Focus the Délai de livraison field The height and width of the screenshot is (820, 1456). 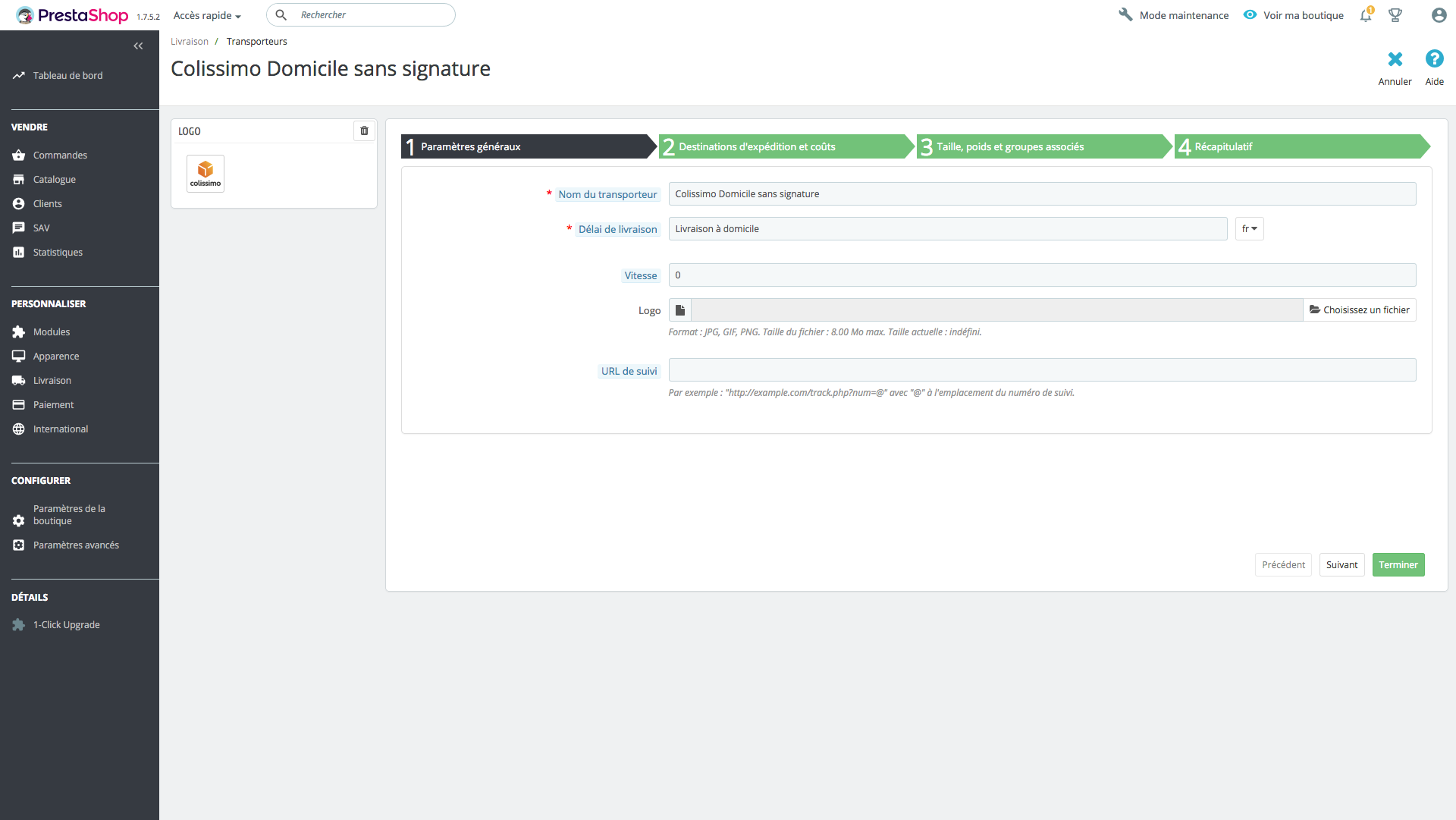pos(947,229)
